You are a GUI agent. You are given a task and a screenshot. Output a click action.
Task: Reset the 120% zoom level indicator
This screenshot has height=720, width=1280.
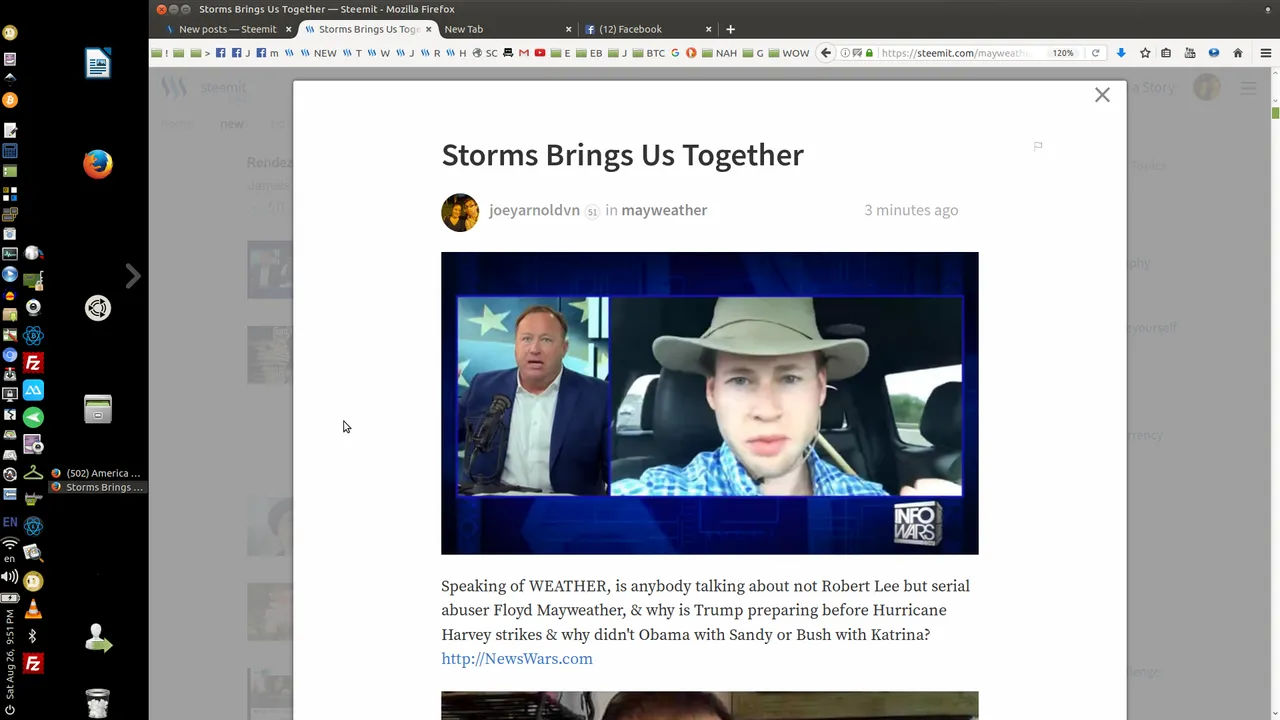1063,53
